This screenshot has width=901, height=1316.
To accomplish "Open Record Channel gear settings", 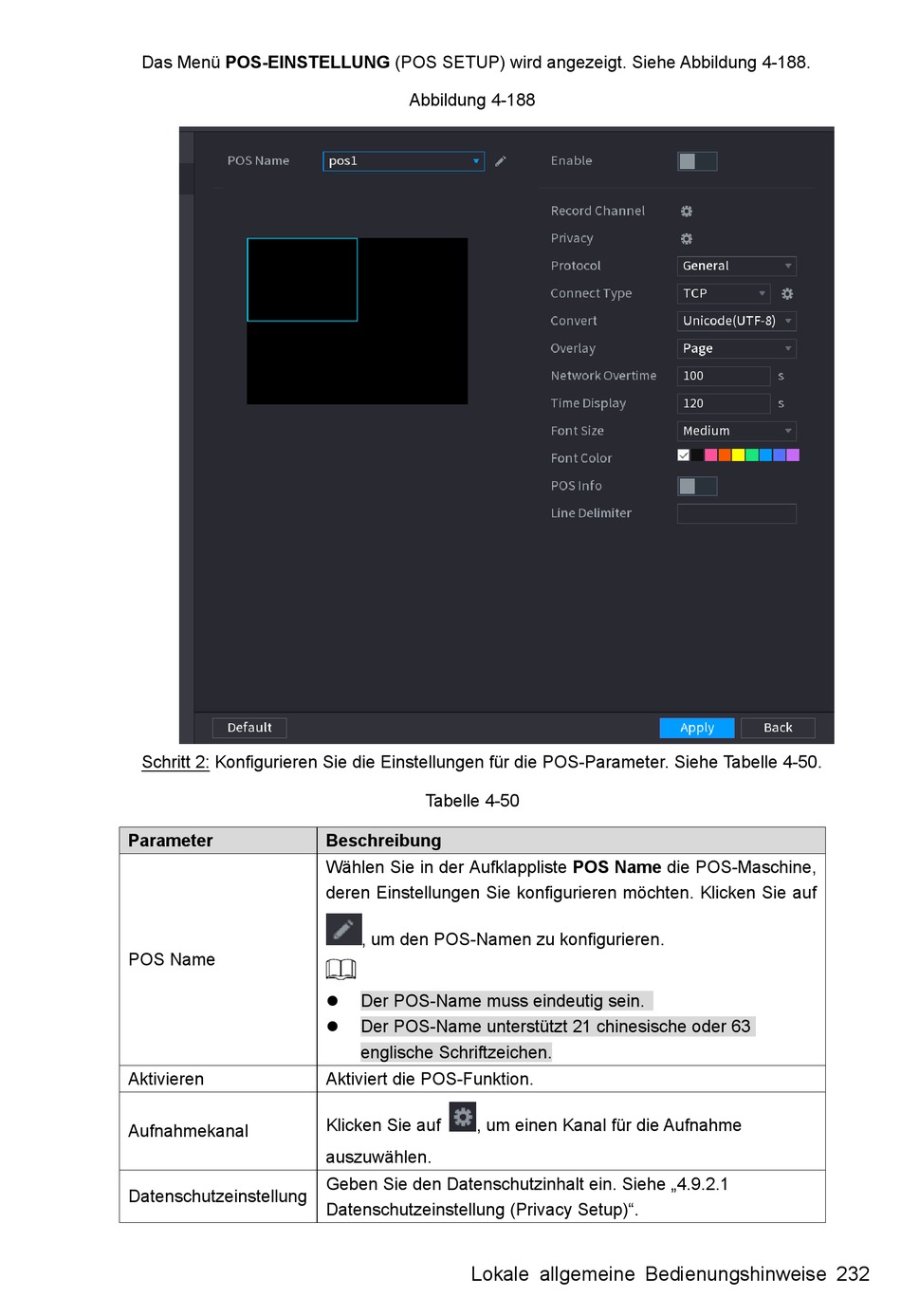I will point(687,211).
